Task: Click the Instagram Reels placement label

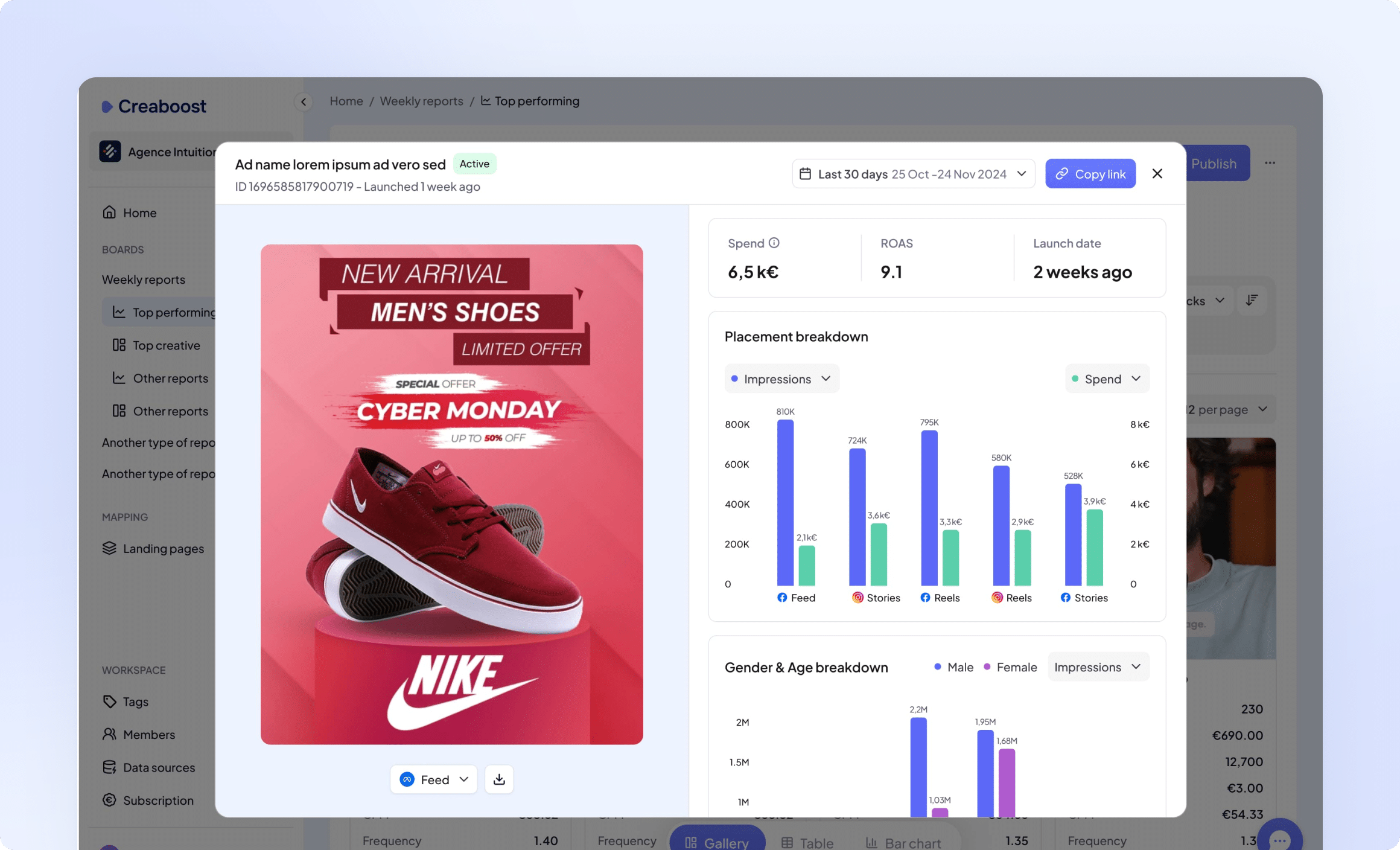Action: [x=1011, y=598]
